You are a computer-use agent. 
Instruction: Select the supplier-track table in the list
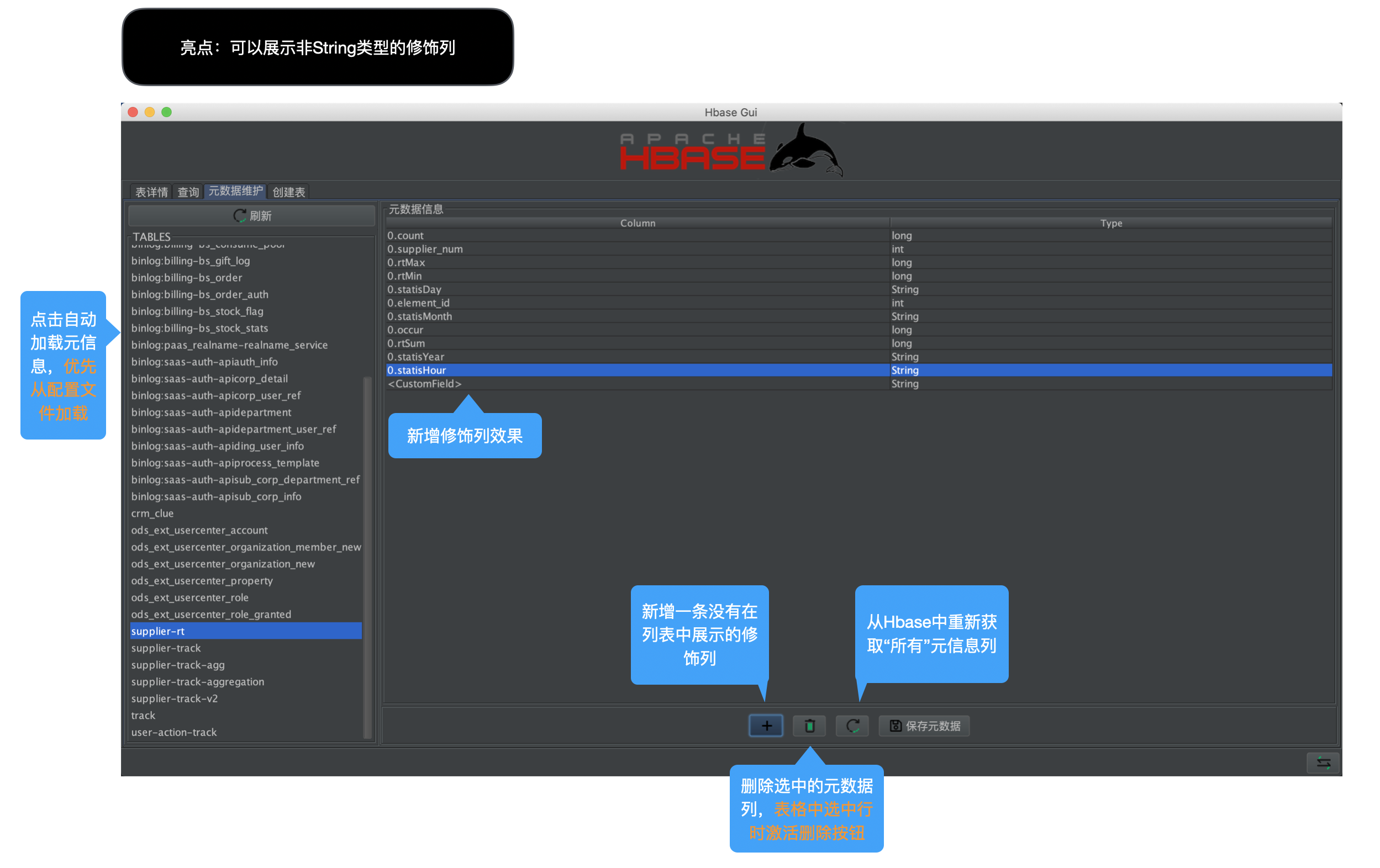pos(166,648)
